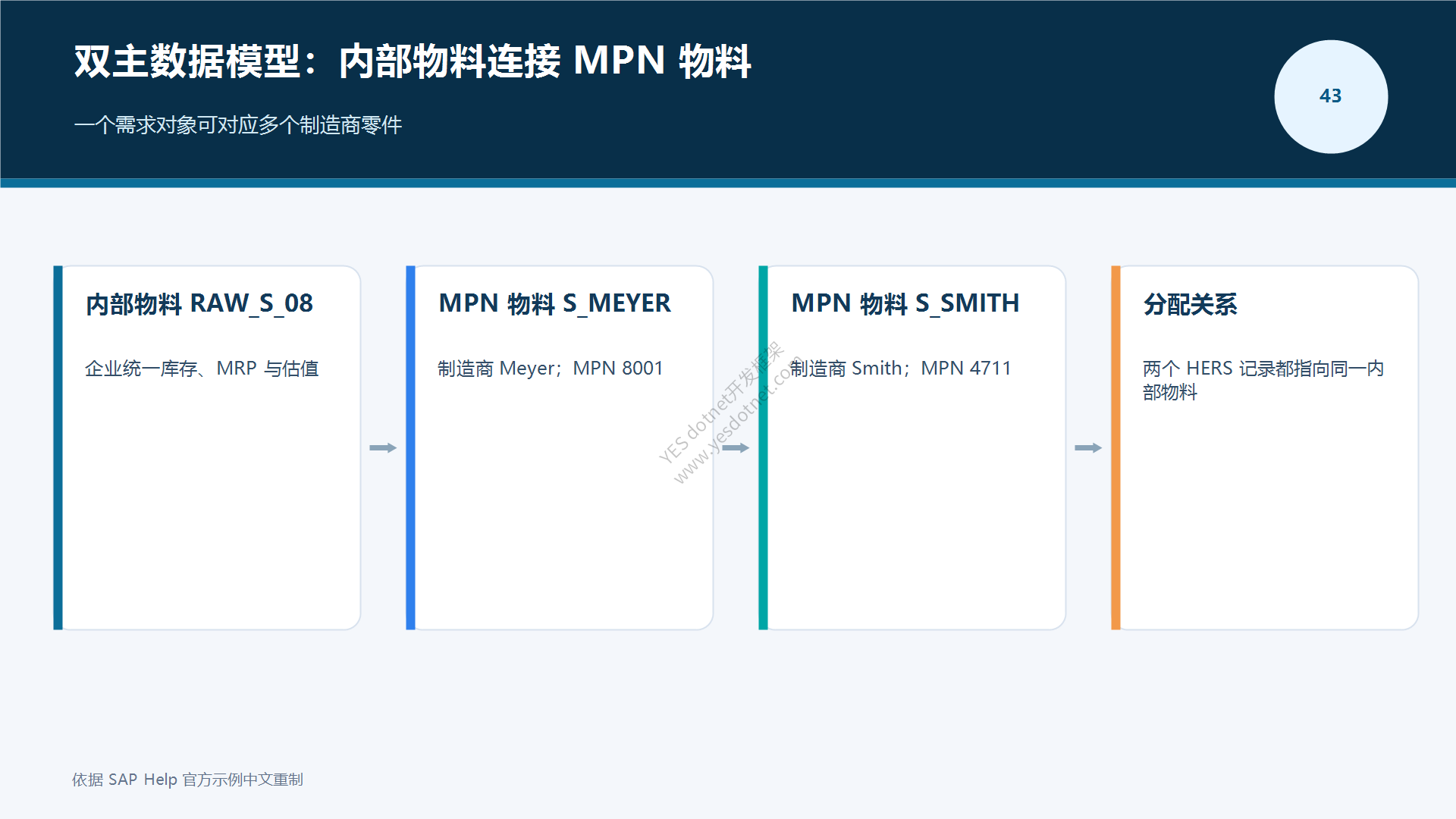
Task: Click the slide title 双主数据模型：内部物料连接 MPN 物料
Action: tap(413, 61)
